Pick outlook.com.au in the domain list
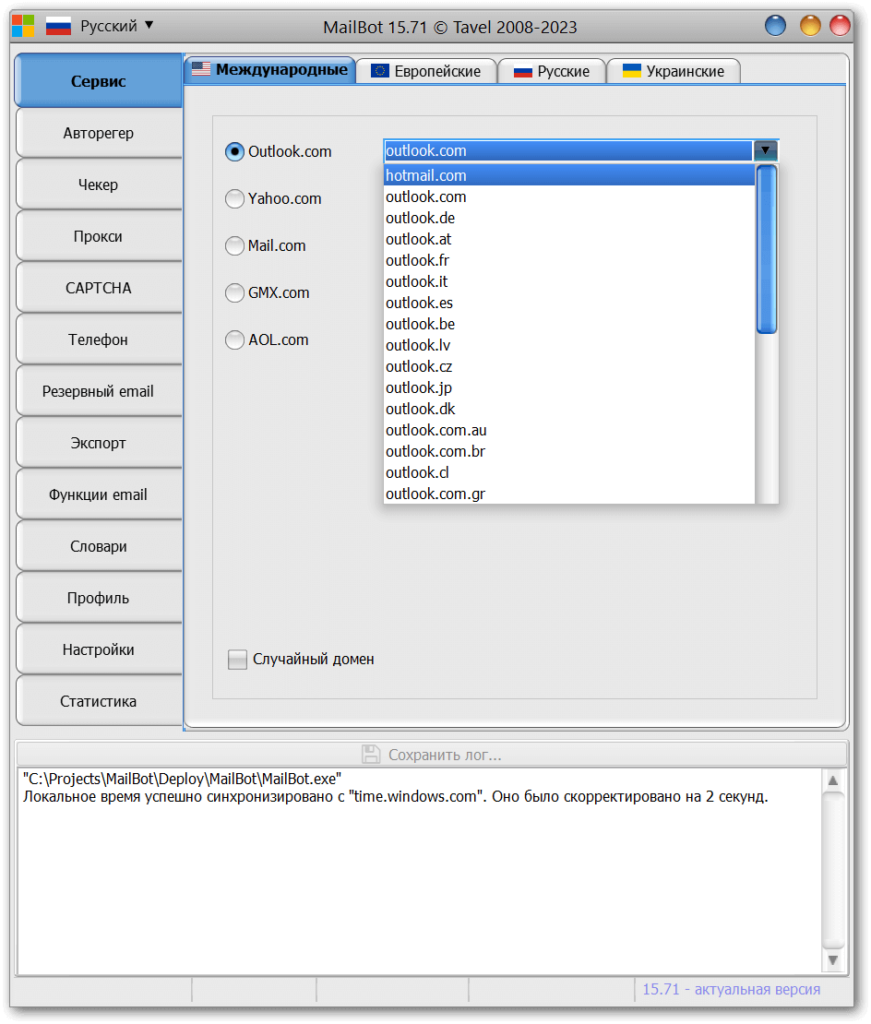This screenshot has width=871, height=1024. point(569,430)
